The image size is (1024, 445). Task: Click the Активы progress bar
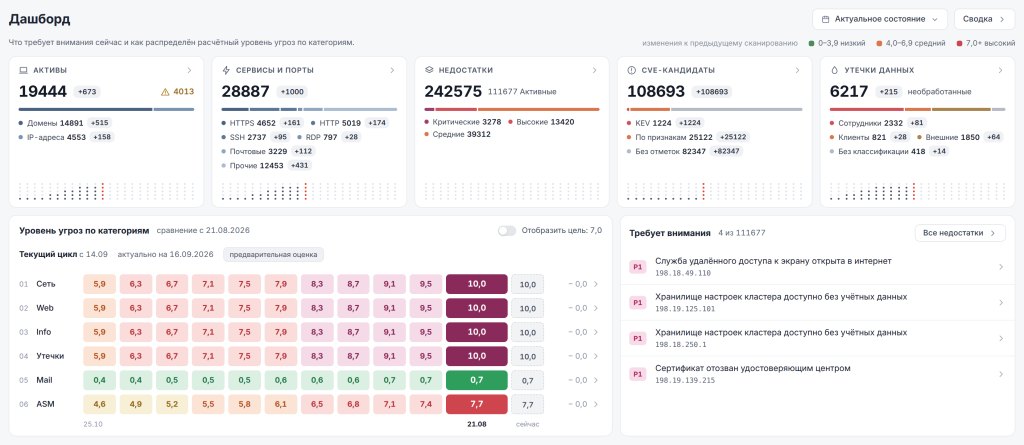coord(106,109)
